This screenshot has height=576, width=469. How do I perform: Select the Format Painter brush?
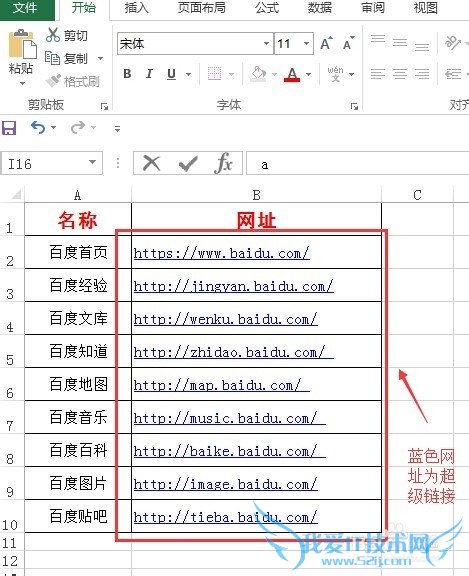[x=54, y=81]
